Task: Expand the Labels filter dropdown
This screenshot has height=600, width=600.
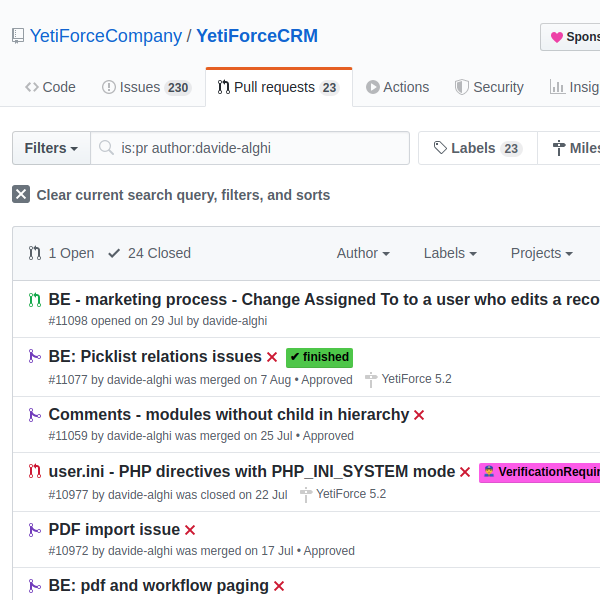Action: coord(450,253)
